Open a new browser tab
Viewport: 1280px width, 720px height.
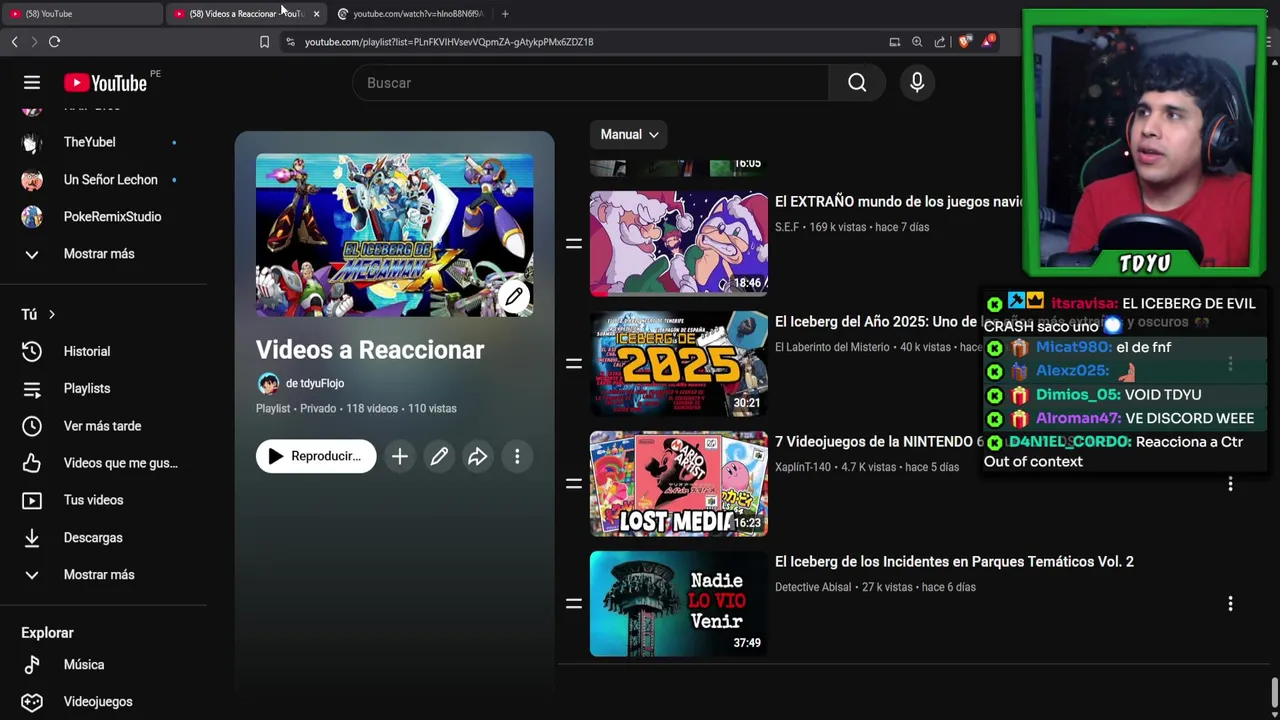pyautogui.click(x=505, y=14)
